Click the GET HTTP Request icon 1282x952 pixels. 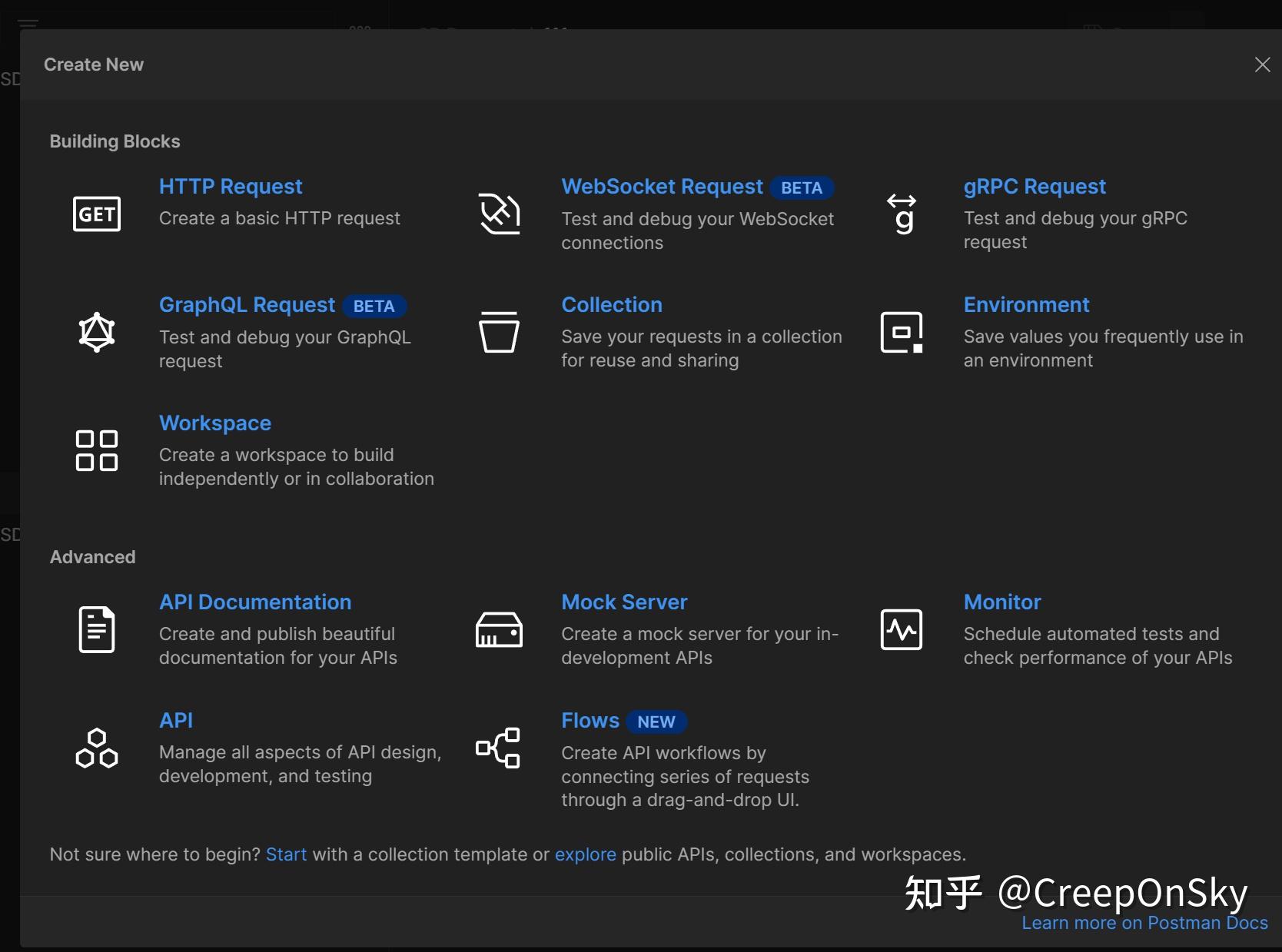tap(97, 214)
